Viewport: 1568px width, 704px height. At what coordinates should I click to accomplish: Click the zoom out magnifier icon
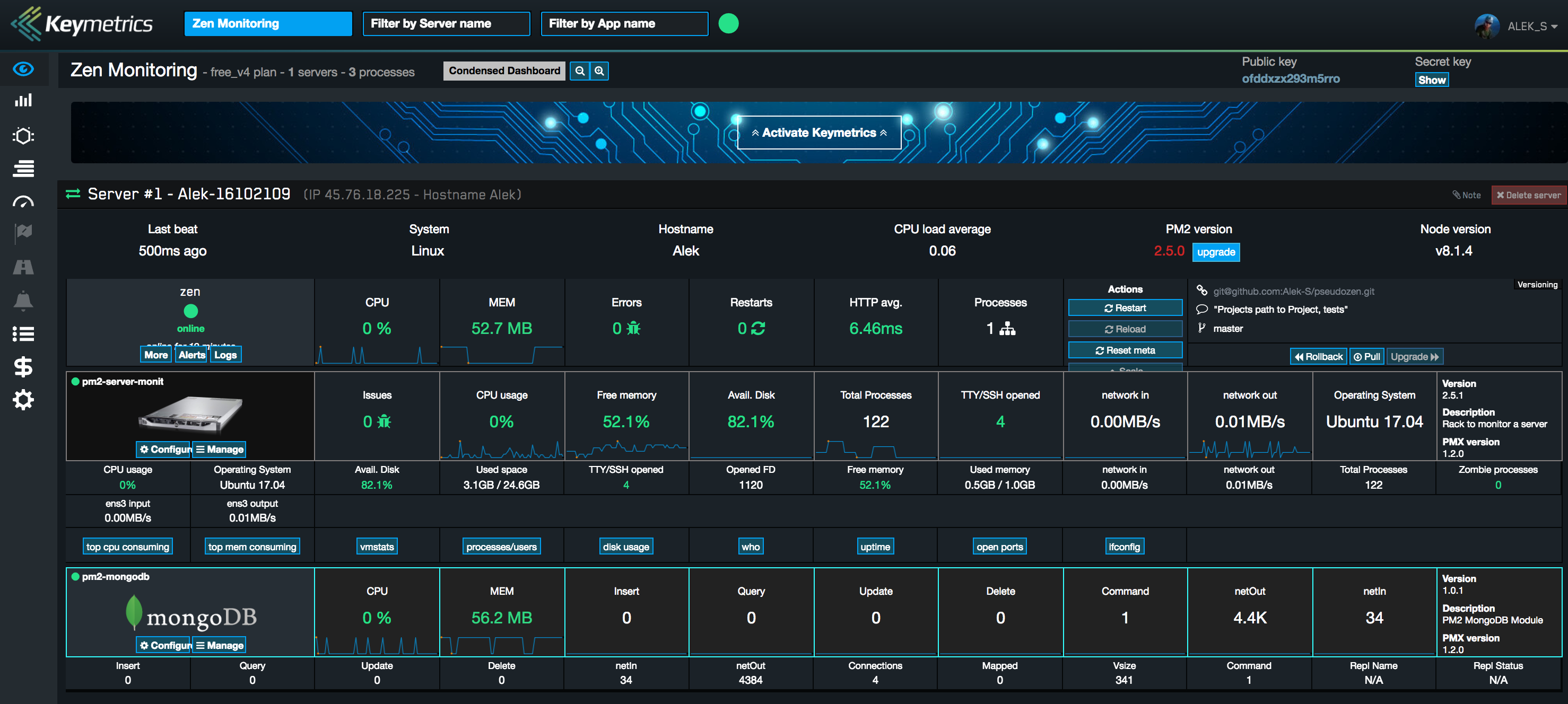point(579,71)
